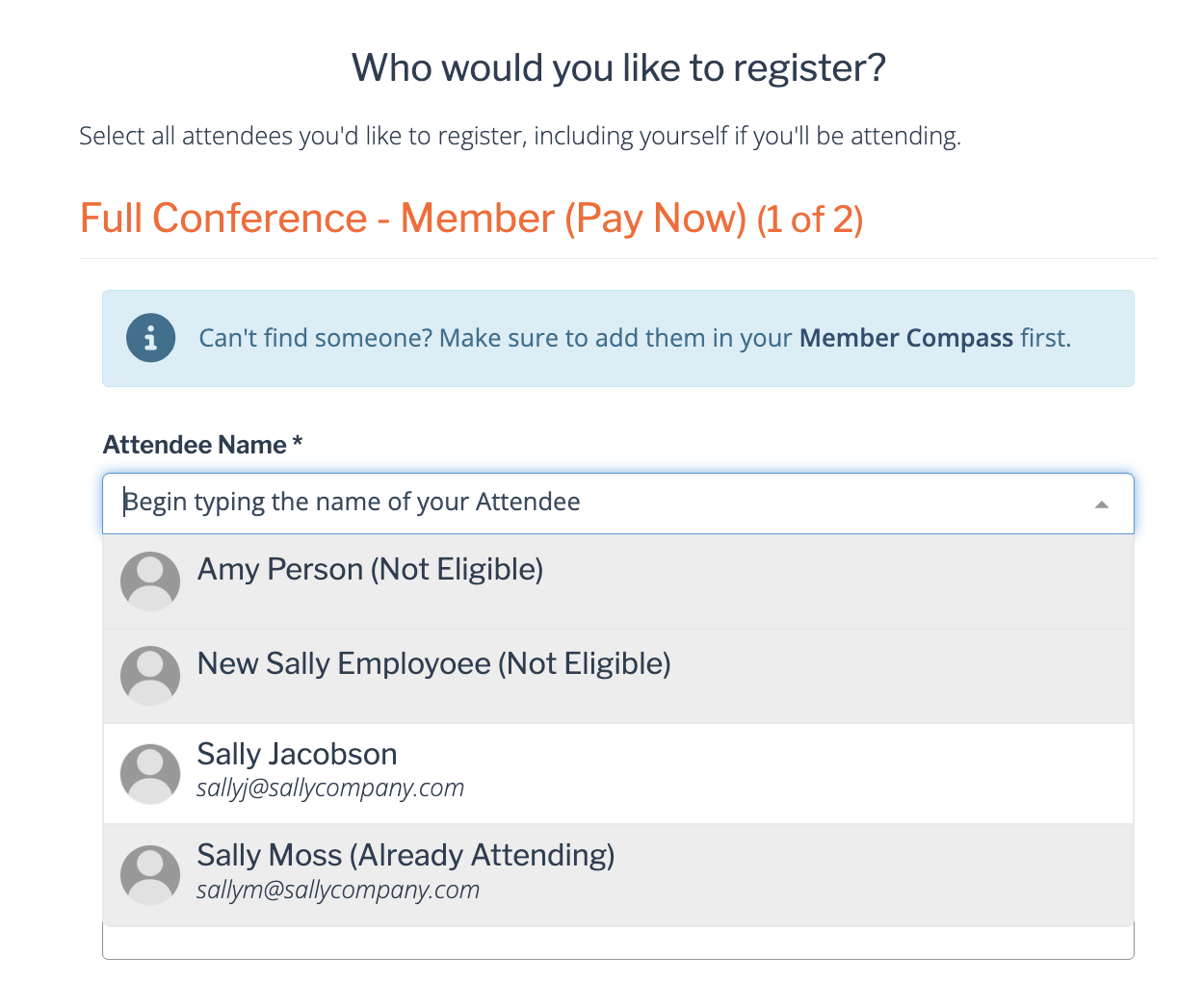This screenshot has width=1204, height=982.
Task: Select Sally Jacobson from the list
Action: (x=618, y=773)
